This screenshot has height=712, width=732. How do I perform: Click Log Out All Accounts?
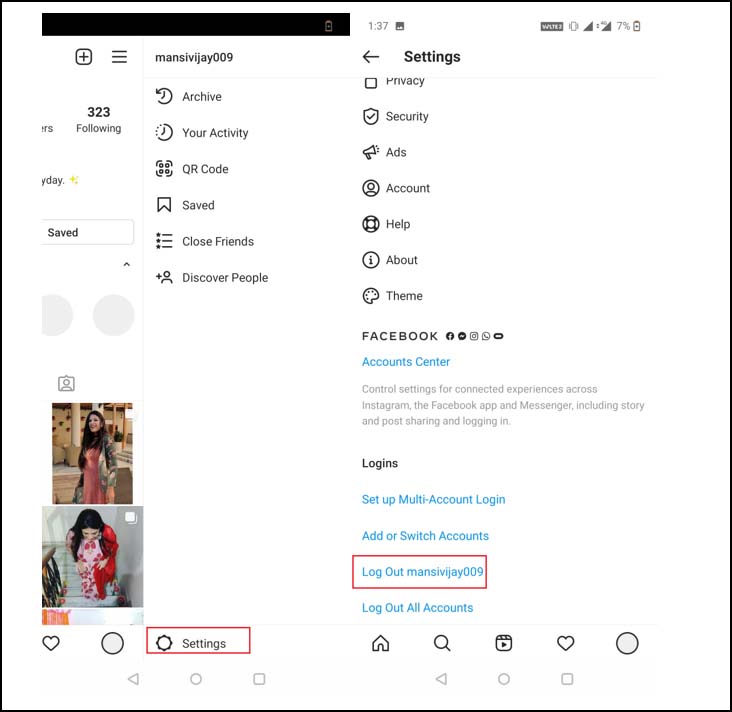(417, 607)
